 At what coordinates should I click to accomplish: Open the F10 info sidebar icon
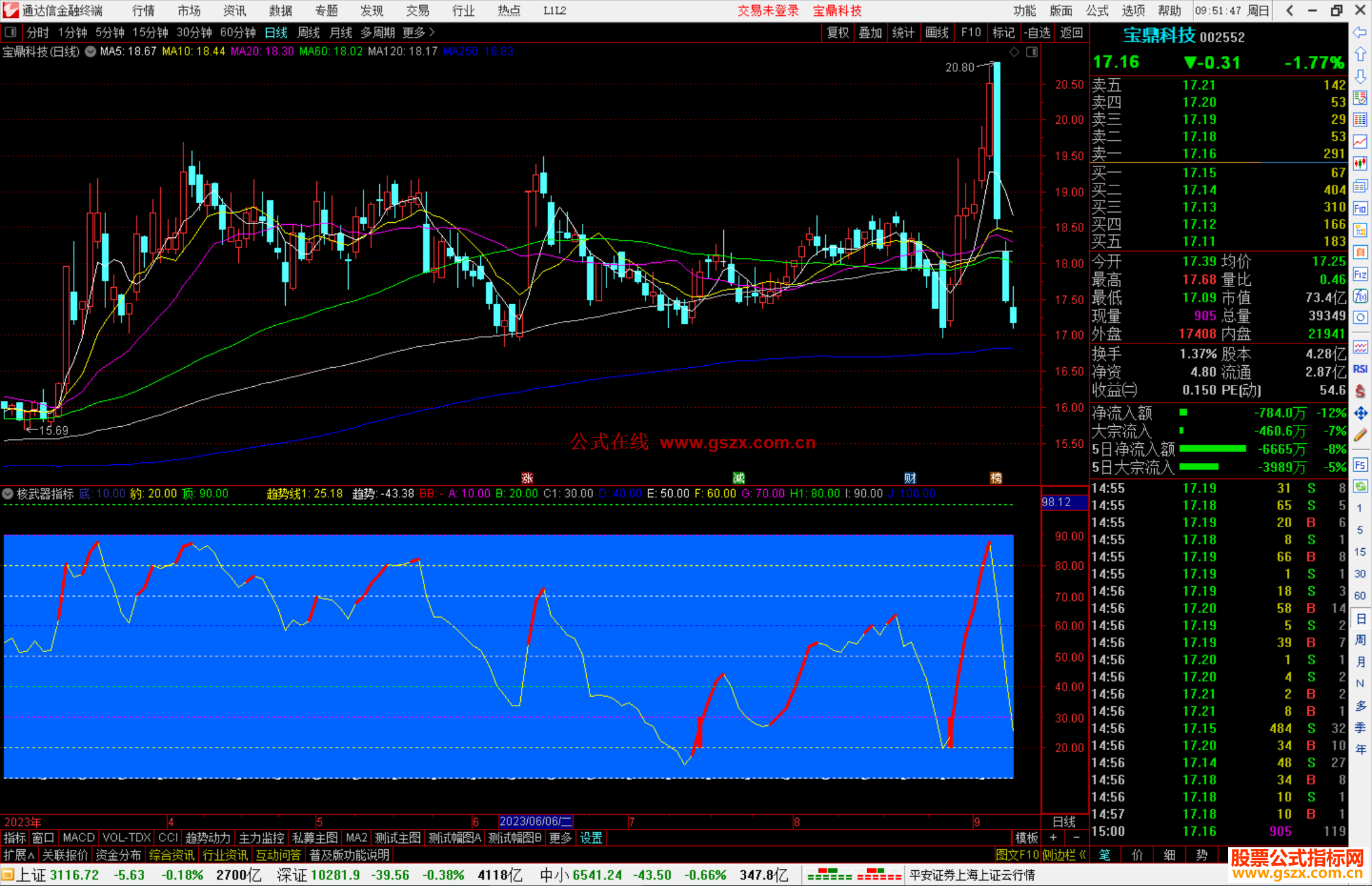click(1360, 208)
